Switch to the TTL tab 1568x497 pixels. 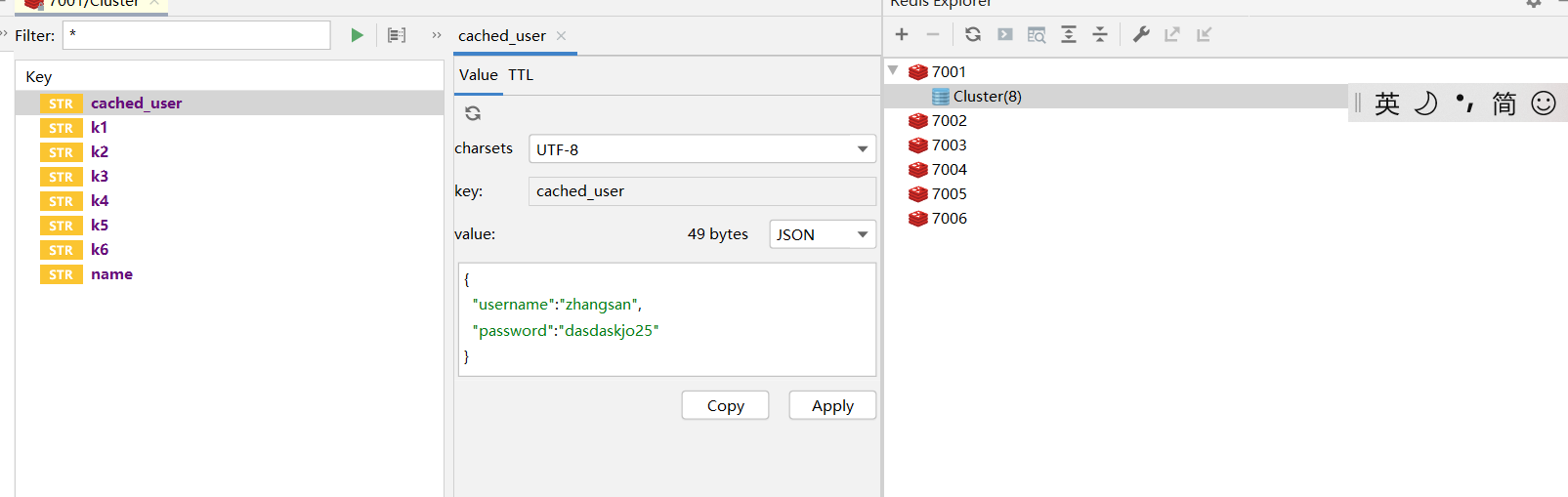(x=521, y=75)
